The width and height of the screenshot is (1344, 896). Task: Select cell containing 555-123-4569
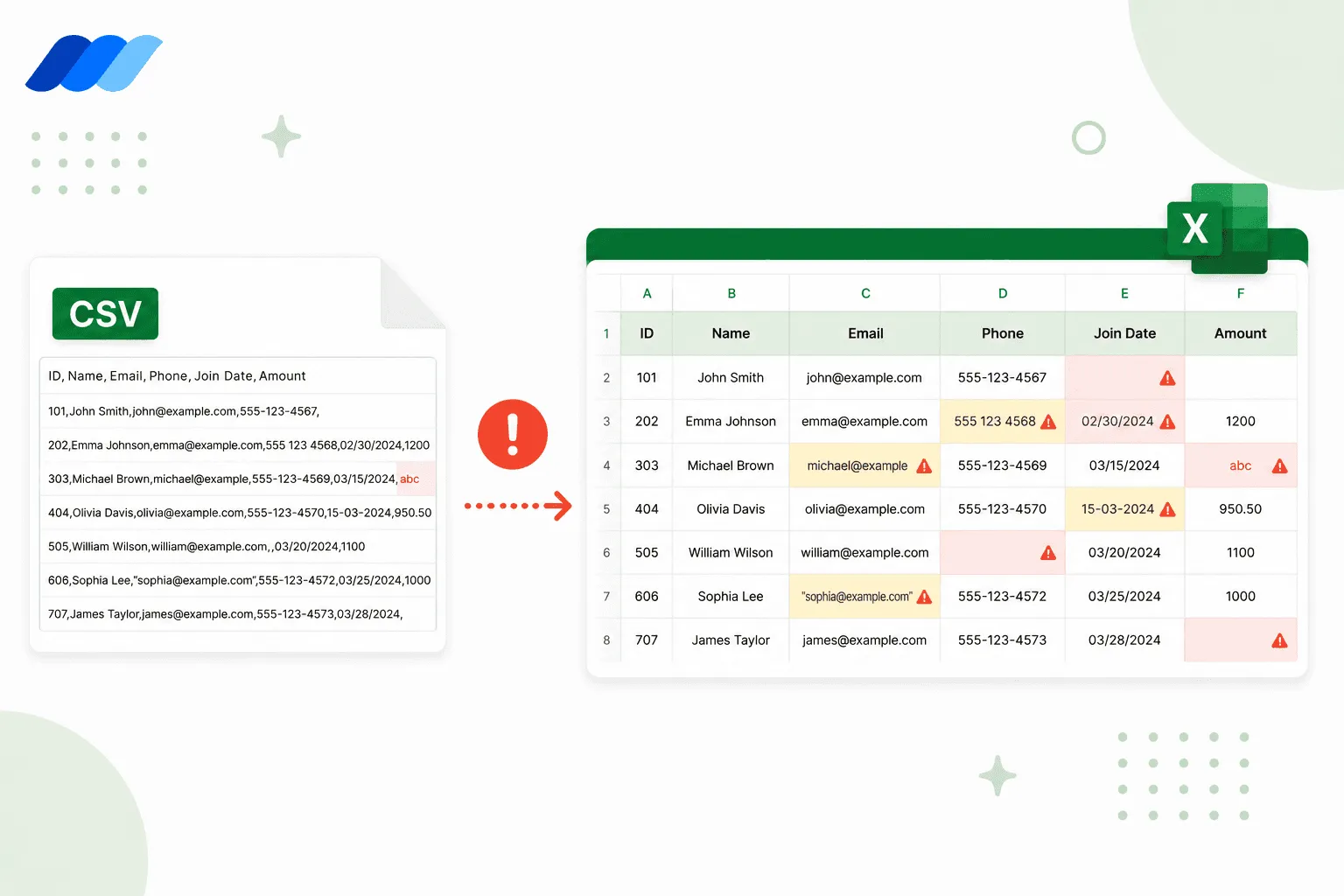pos(1003,465)
